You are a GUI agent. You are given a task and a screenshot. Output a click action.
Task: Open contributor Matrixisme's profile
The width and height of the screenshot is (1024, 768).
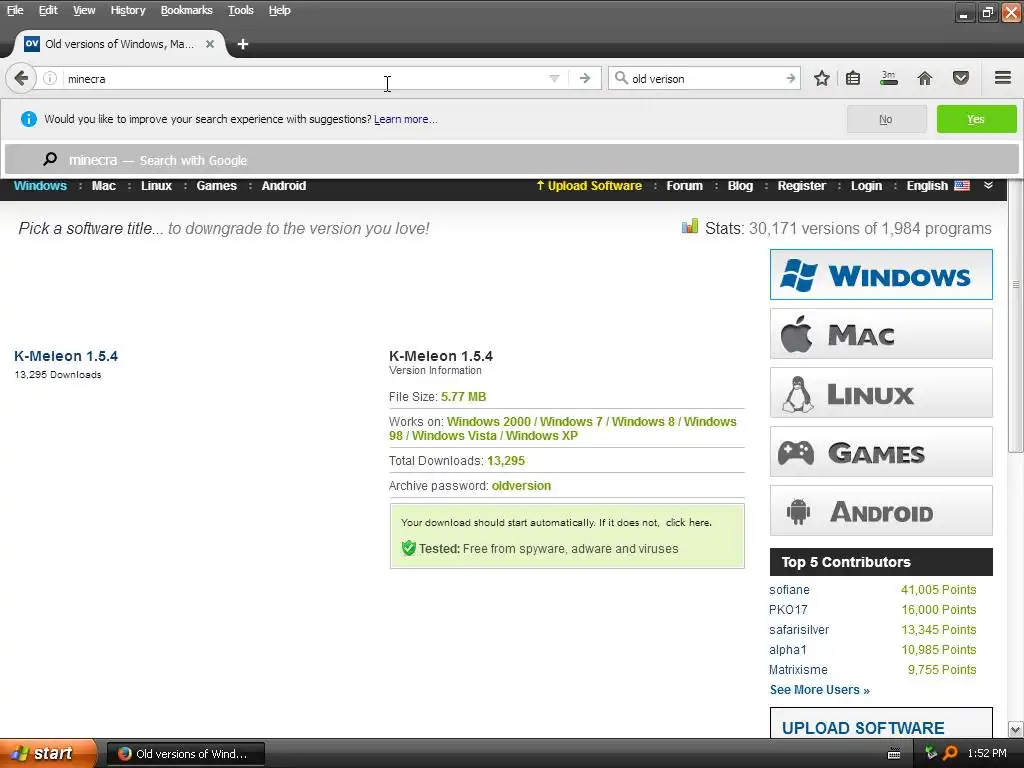click(798, 669)
